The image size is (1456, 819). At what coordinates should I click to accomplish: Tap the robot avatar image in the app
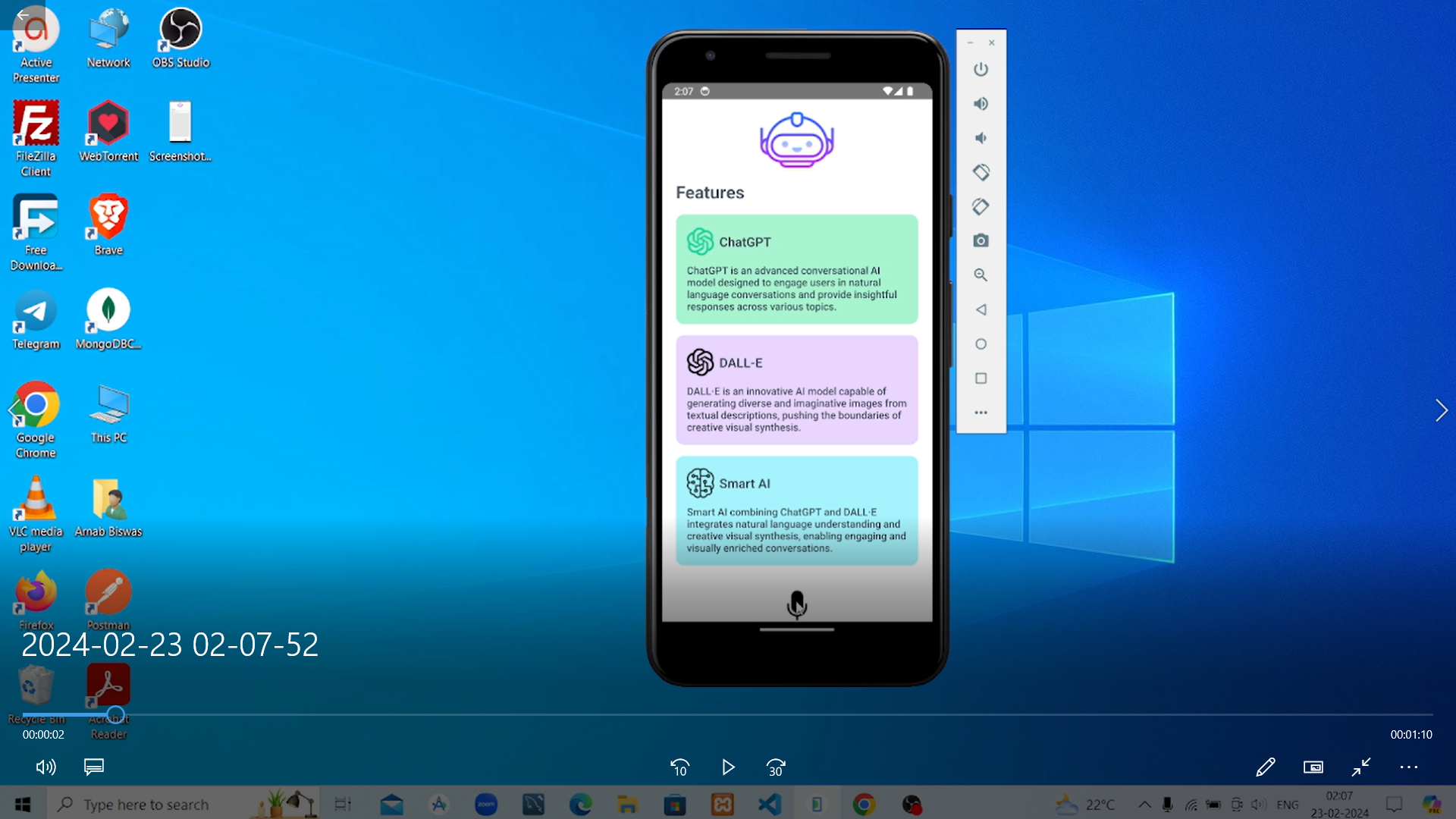coord(796,140)
